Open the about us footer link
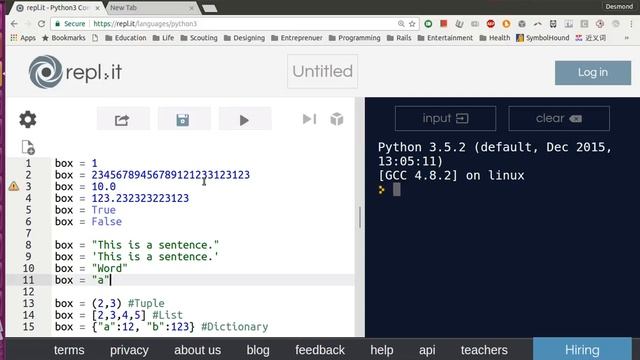 click(x=198, y=350)
